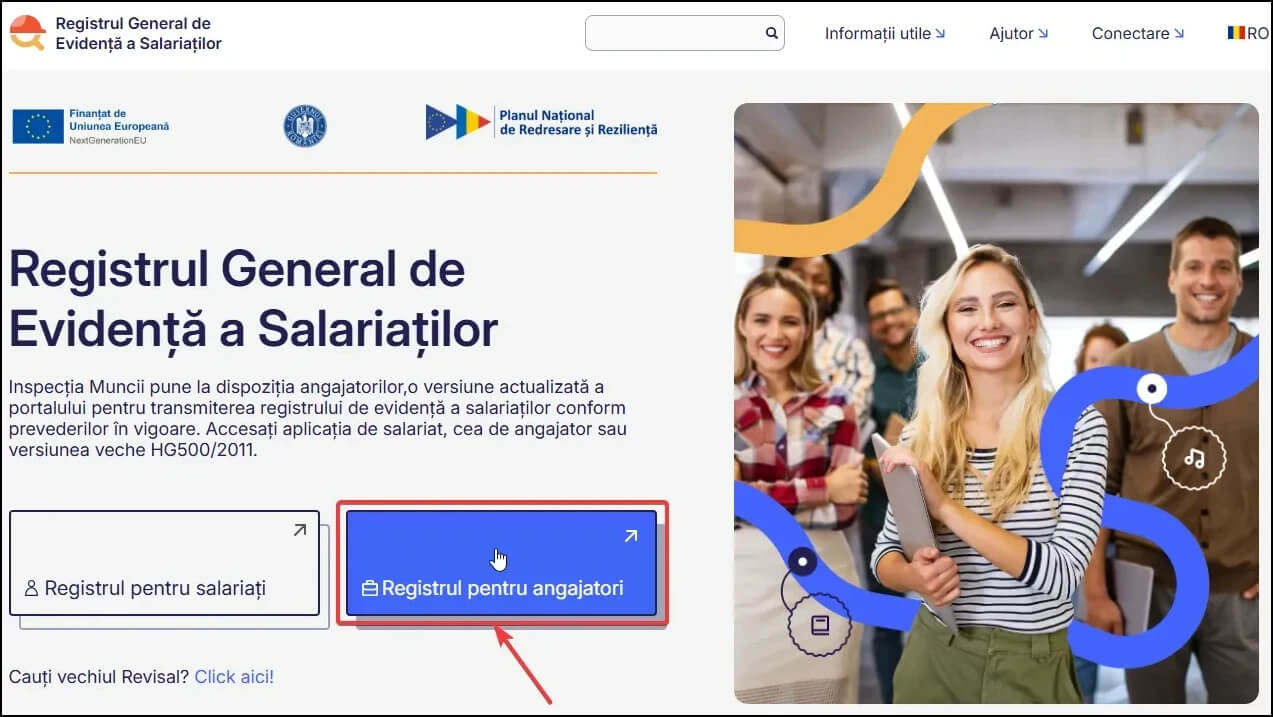The width and height of the screenshot is (1273, 717).
Task: Click the external arrow on Registrul pentru angajatori
Action: (x=631, y=536)
